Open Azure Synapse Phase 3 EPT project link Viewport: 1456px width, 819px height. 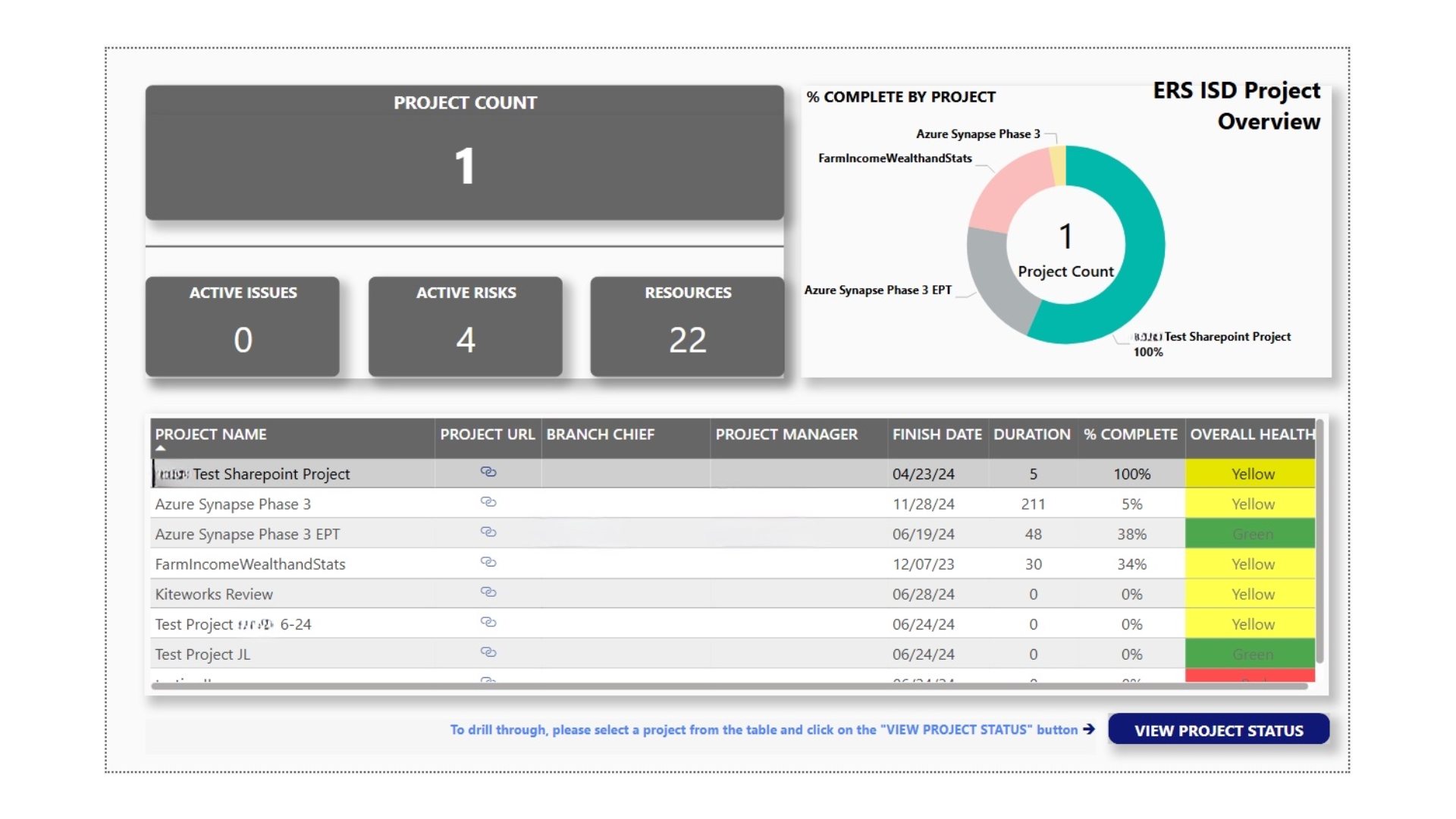(488, 532)
